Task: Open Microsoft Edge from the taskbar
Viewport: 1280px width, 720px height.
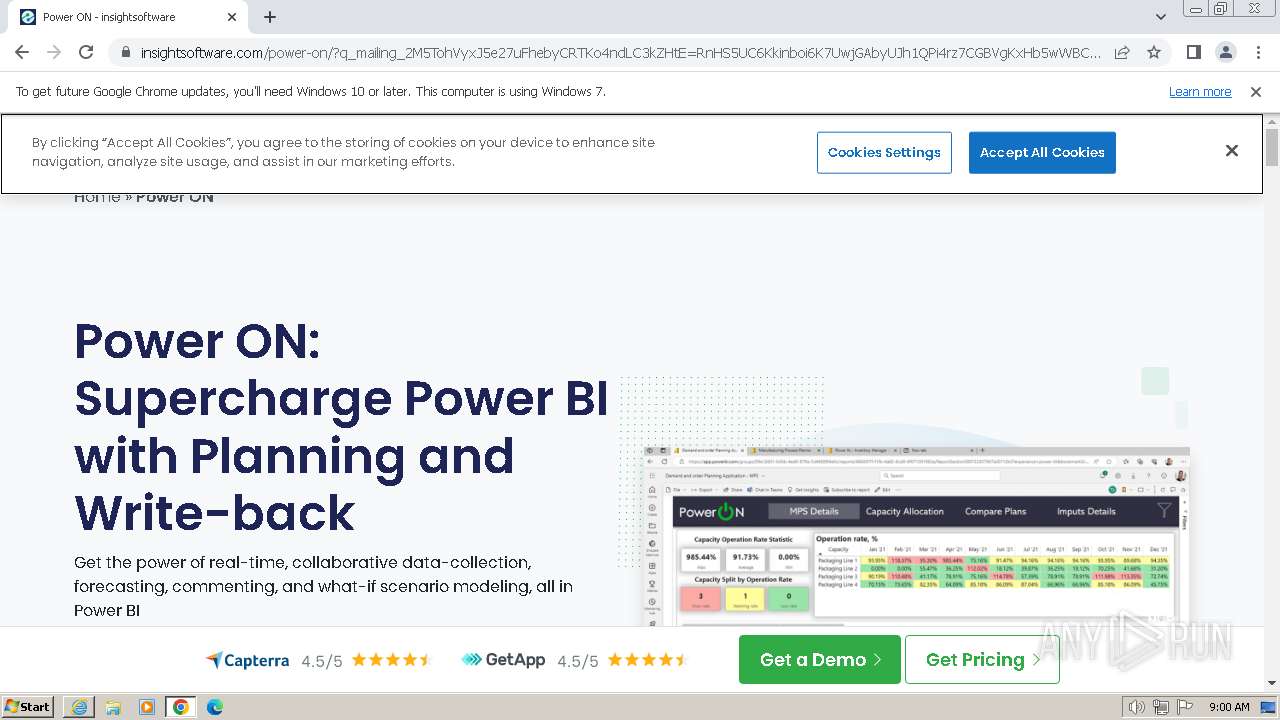Action: 215,707
